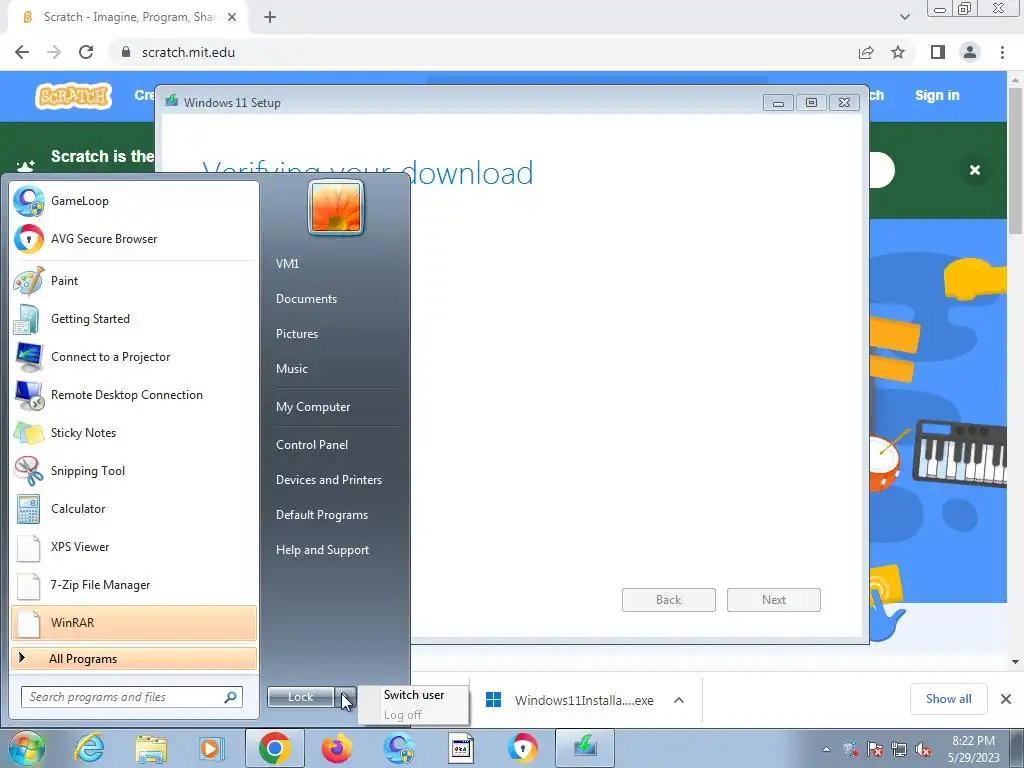
Task: Open Chrome's three-dot menu
Action: coord(1002,52)
